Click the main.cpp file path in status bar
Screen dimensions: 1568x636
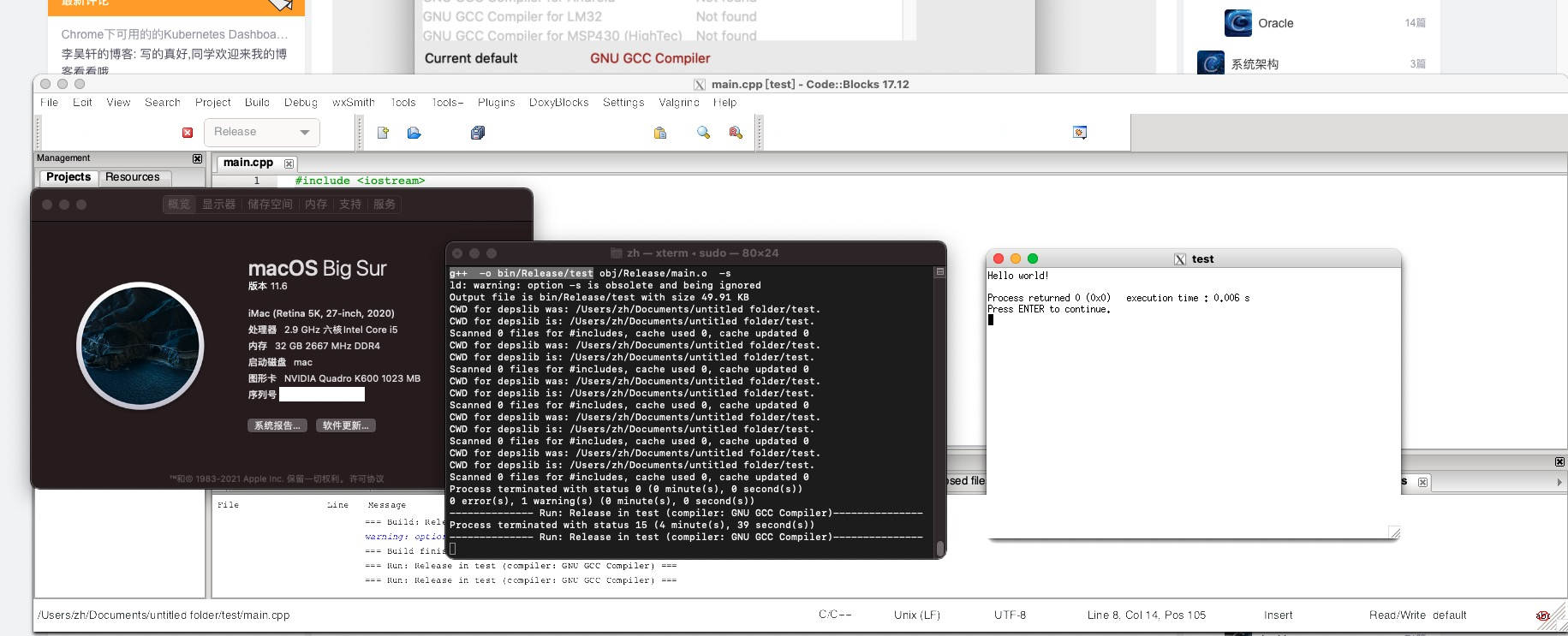[x=164, y=615]
